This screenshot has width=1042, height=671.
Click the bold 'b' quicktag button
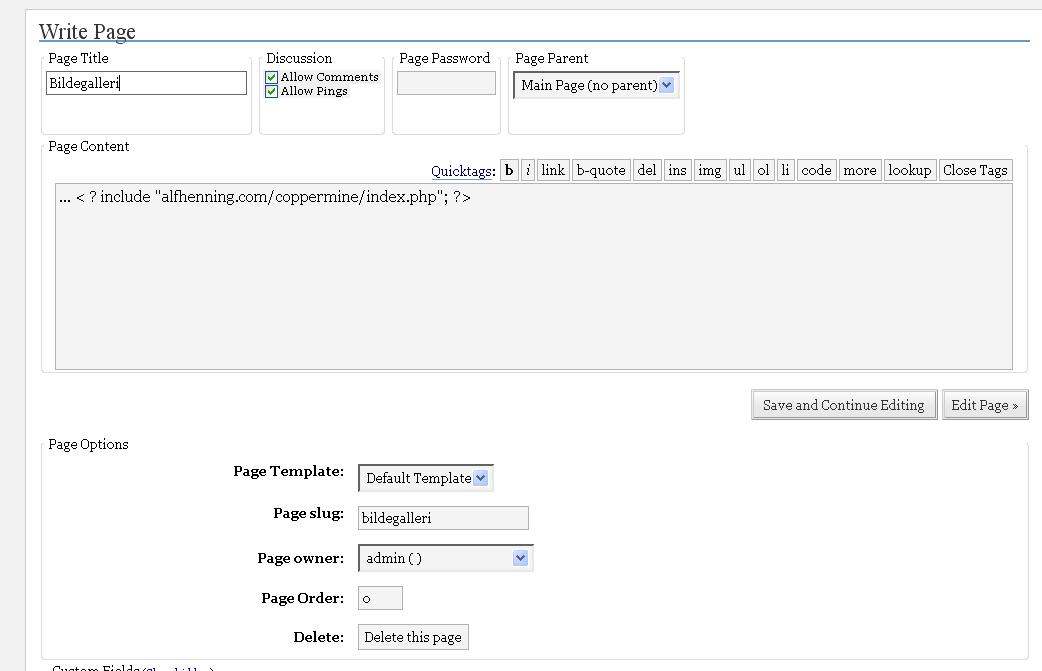coord(509,170)
